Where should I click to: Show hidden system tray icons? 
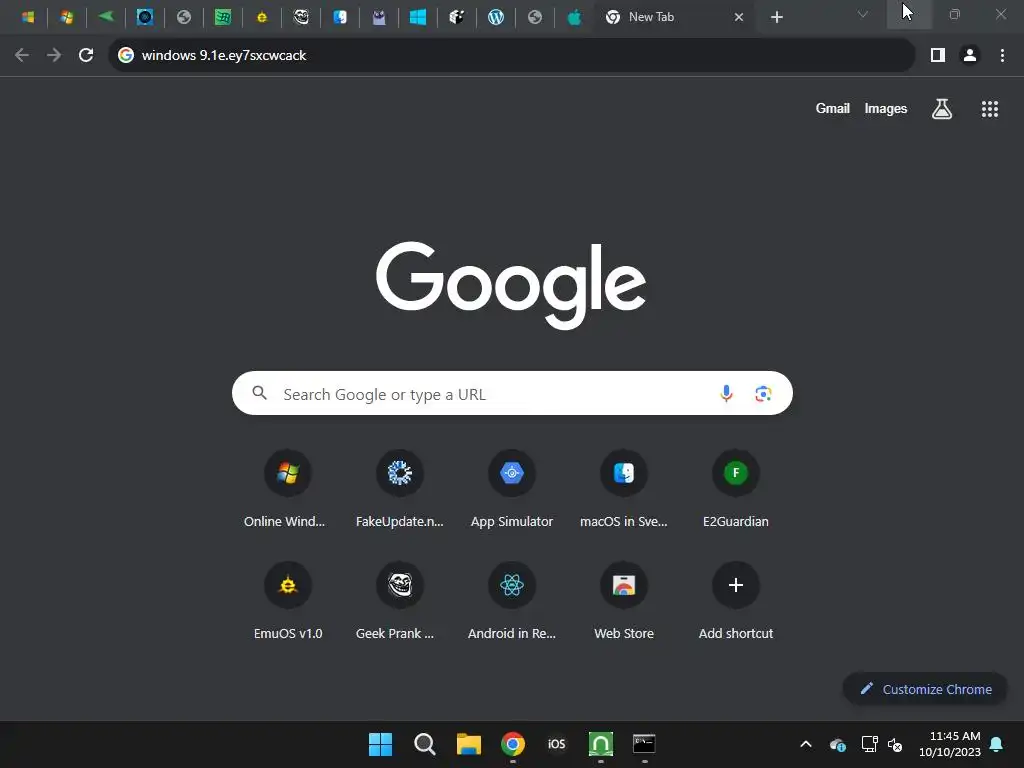[806, 744]
